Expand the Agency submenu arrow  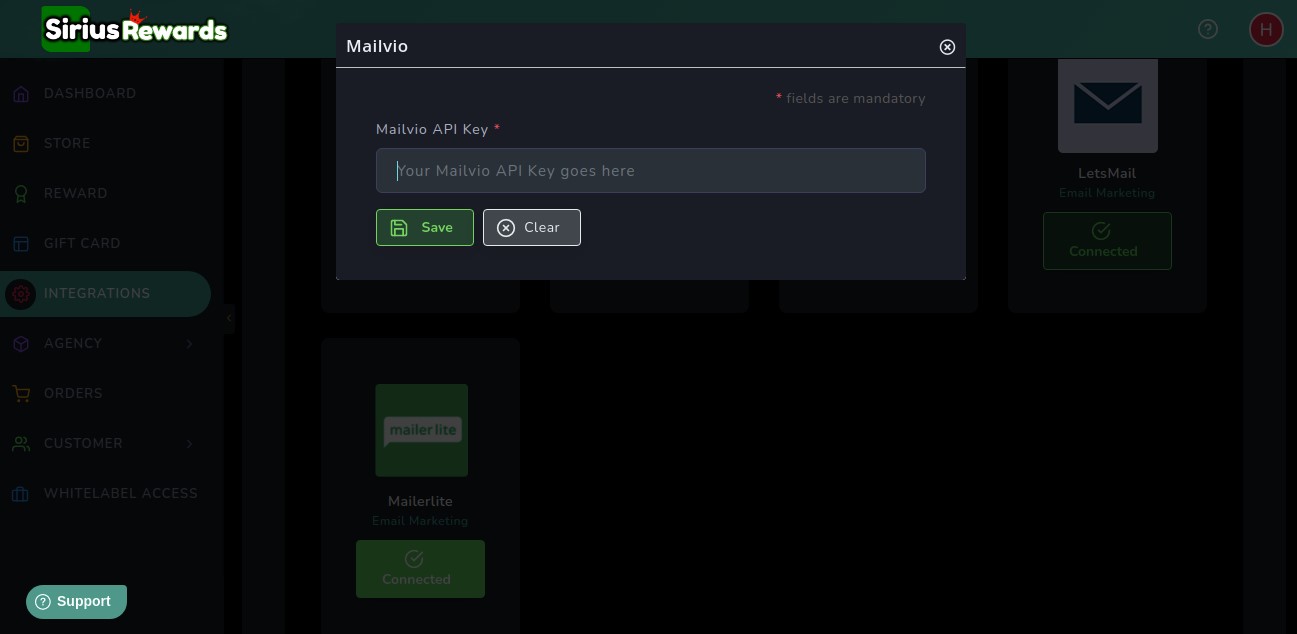189,344
